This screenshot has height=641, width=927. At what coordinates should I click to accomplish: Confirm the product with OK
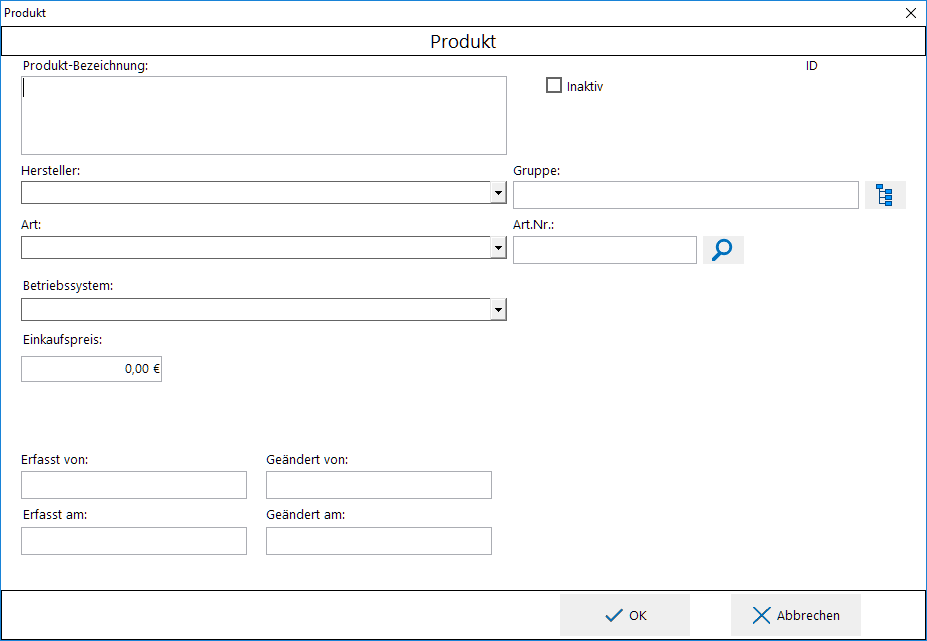pos(625,615)
